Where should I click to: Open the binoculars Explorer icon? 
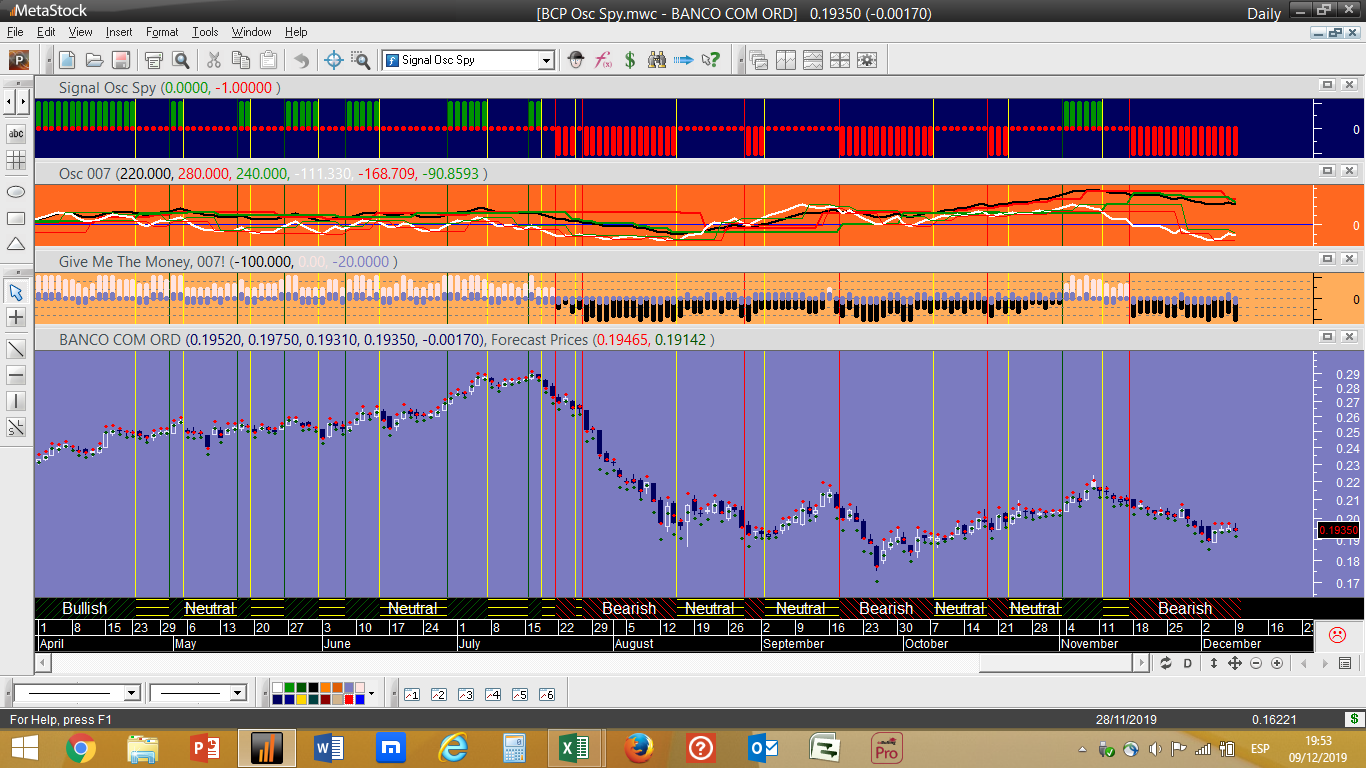point(657,60)
